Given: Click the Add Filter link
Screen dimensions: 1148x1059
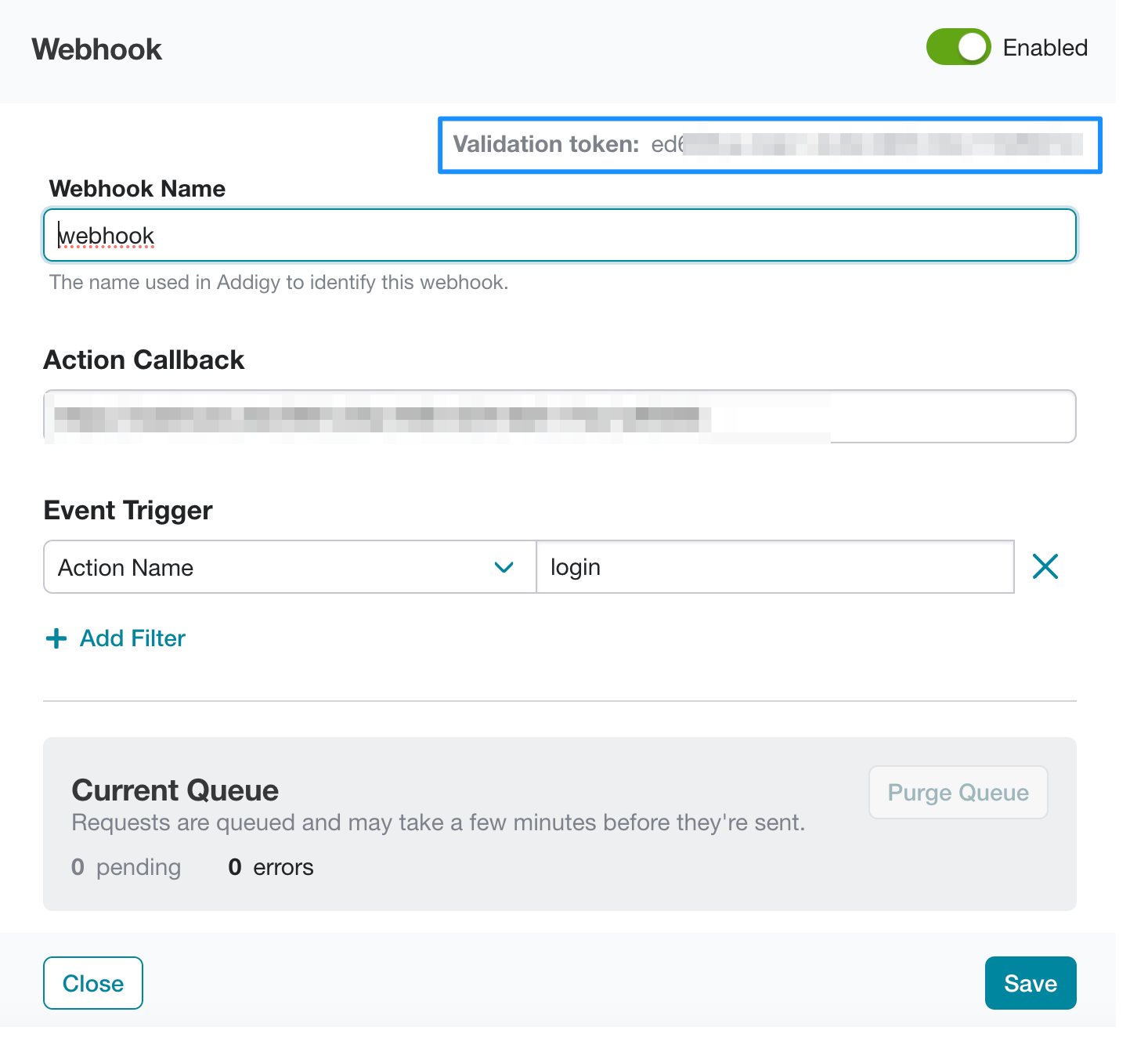Looking at the screenshot, I should [132, 638].
